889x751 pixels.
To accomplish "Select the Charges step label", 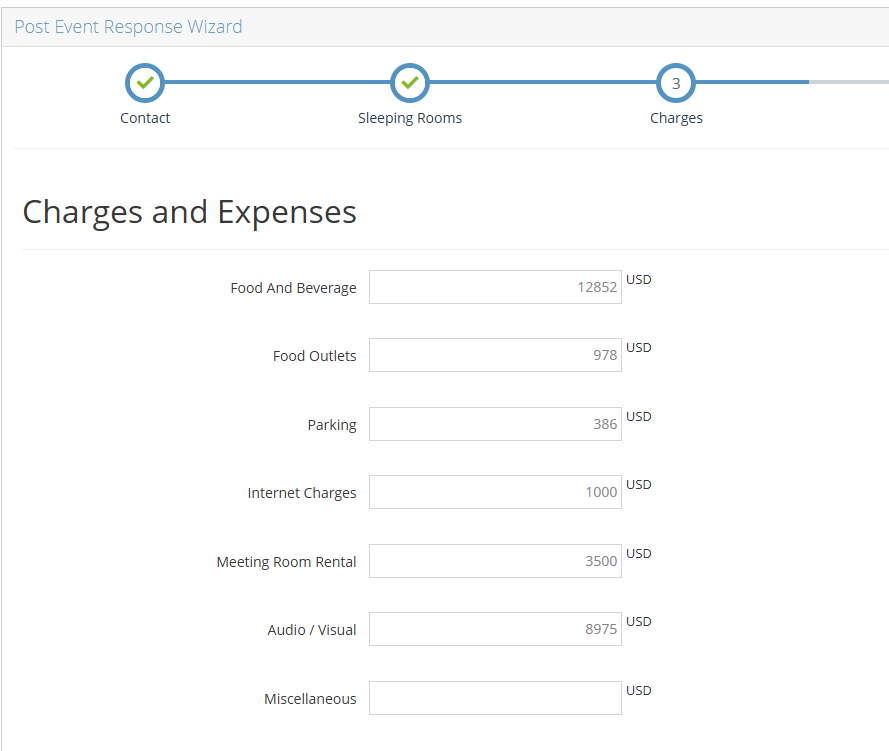I will [x=676, y=118].
